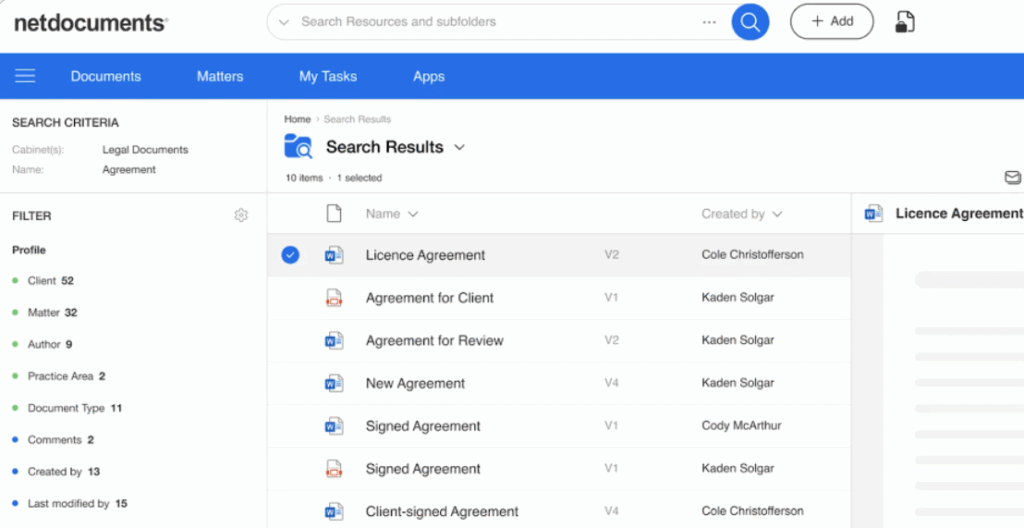Screen dimensions: 1024x528
Task: Switch to My Tasks tab
Action: 327,76
